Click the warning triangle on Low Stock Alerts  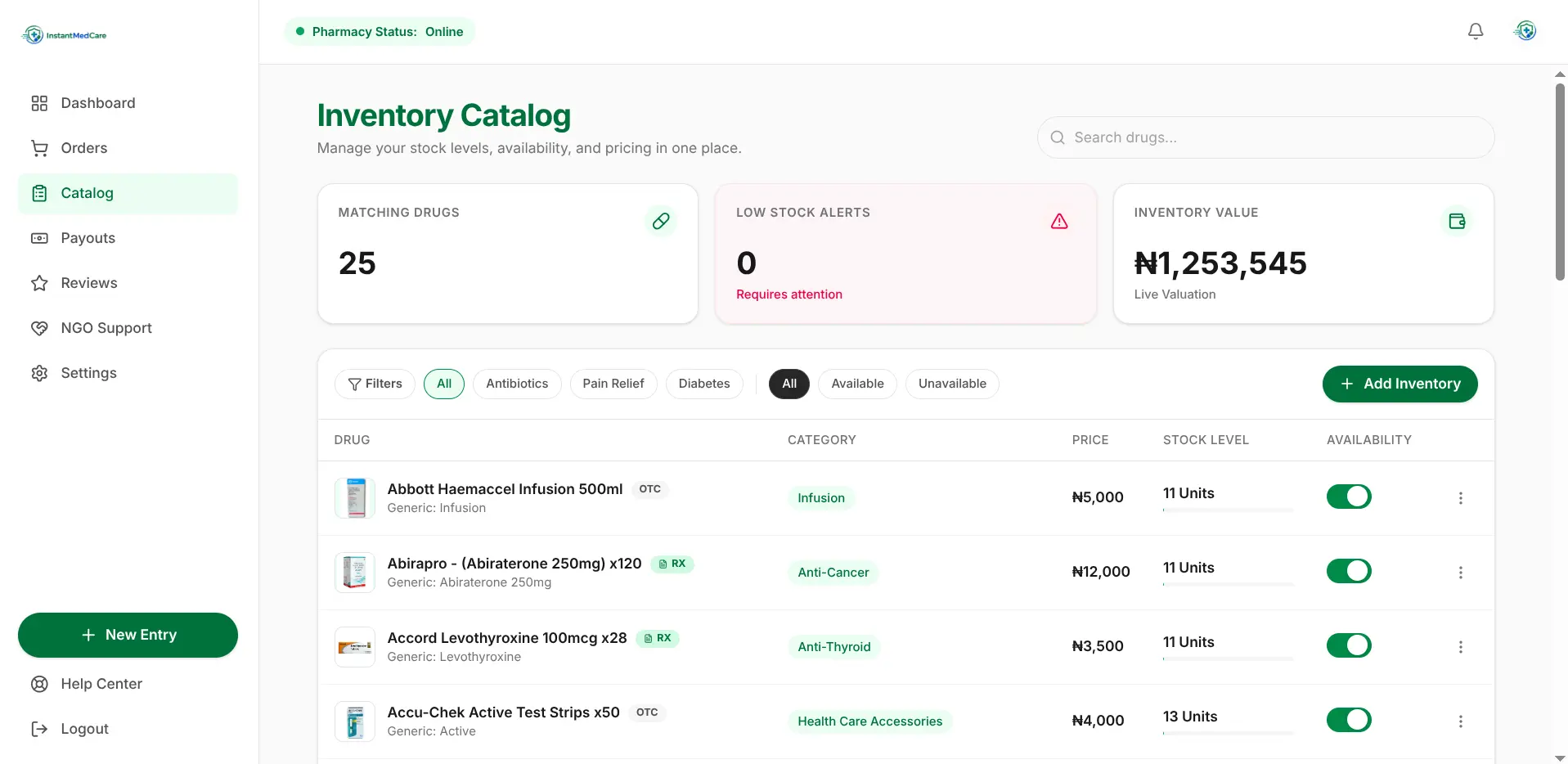click(1059, 221)
